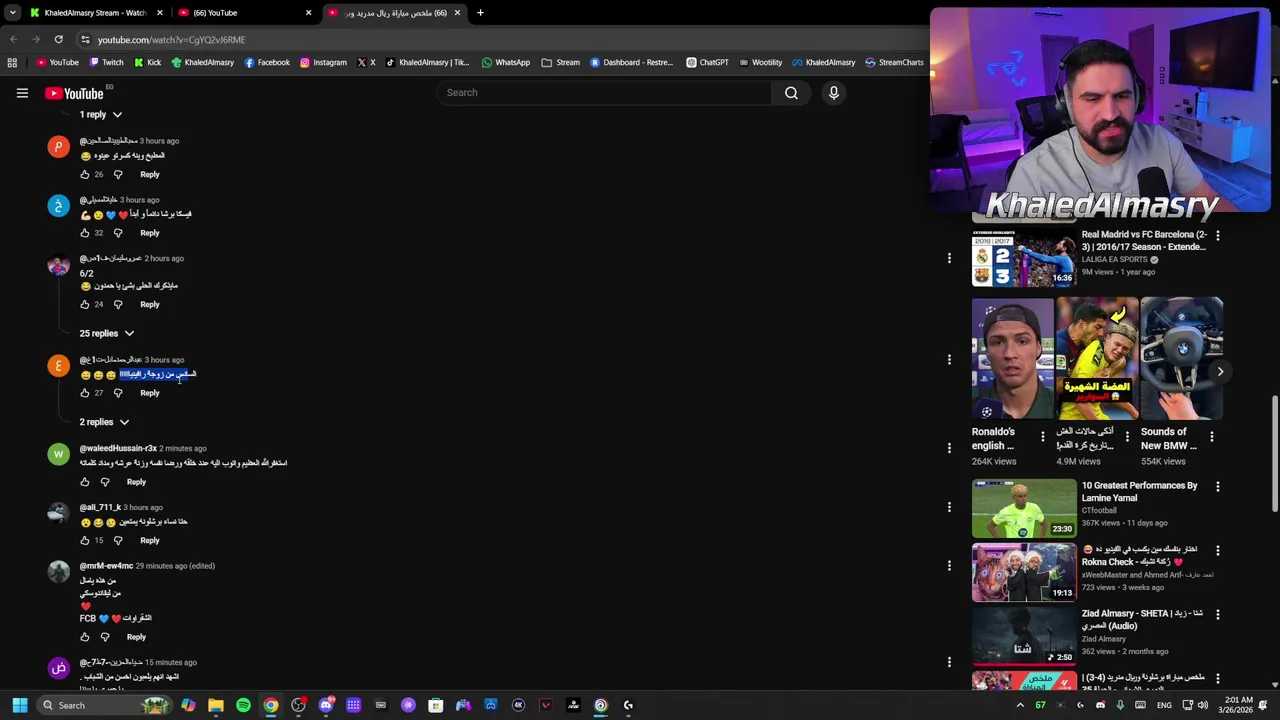The image size is (1280, 720).
Task: Click the Windows Start button
Action: pos(20,705)
